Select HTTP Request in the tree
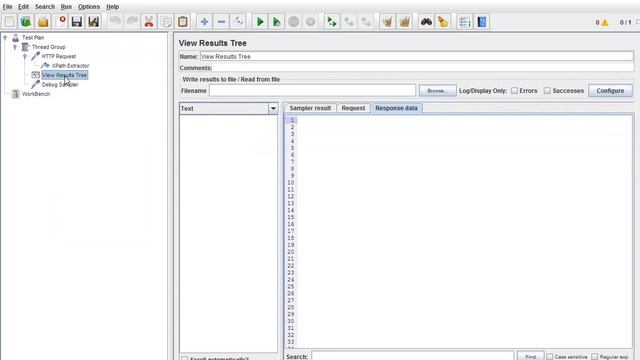The width and height of the screenshot is (640, 360). click(59, 56)
